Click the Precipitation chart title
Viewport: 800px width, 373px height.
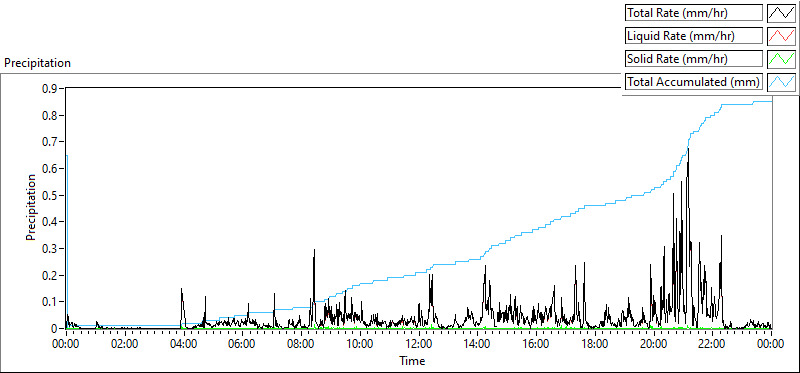click(x=37, y=63)
